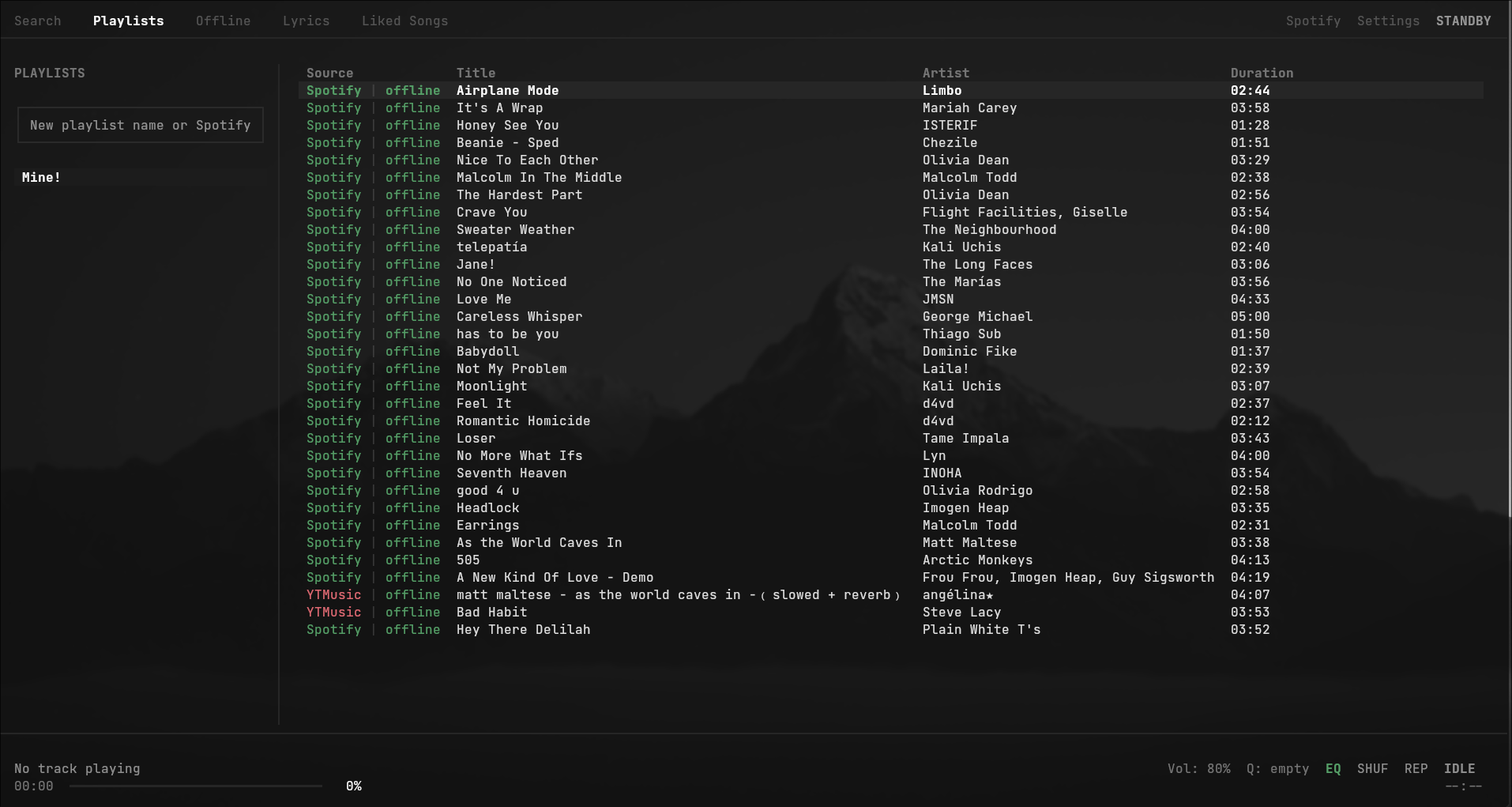Viewport: 1512px width, 807px height.
Task: Toggle REP repeat mode
Action: coord(1416,768)
